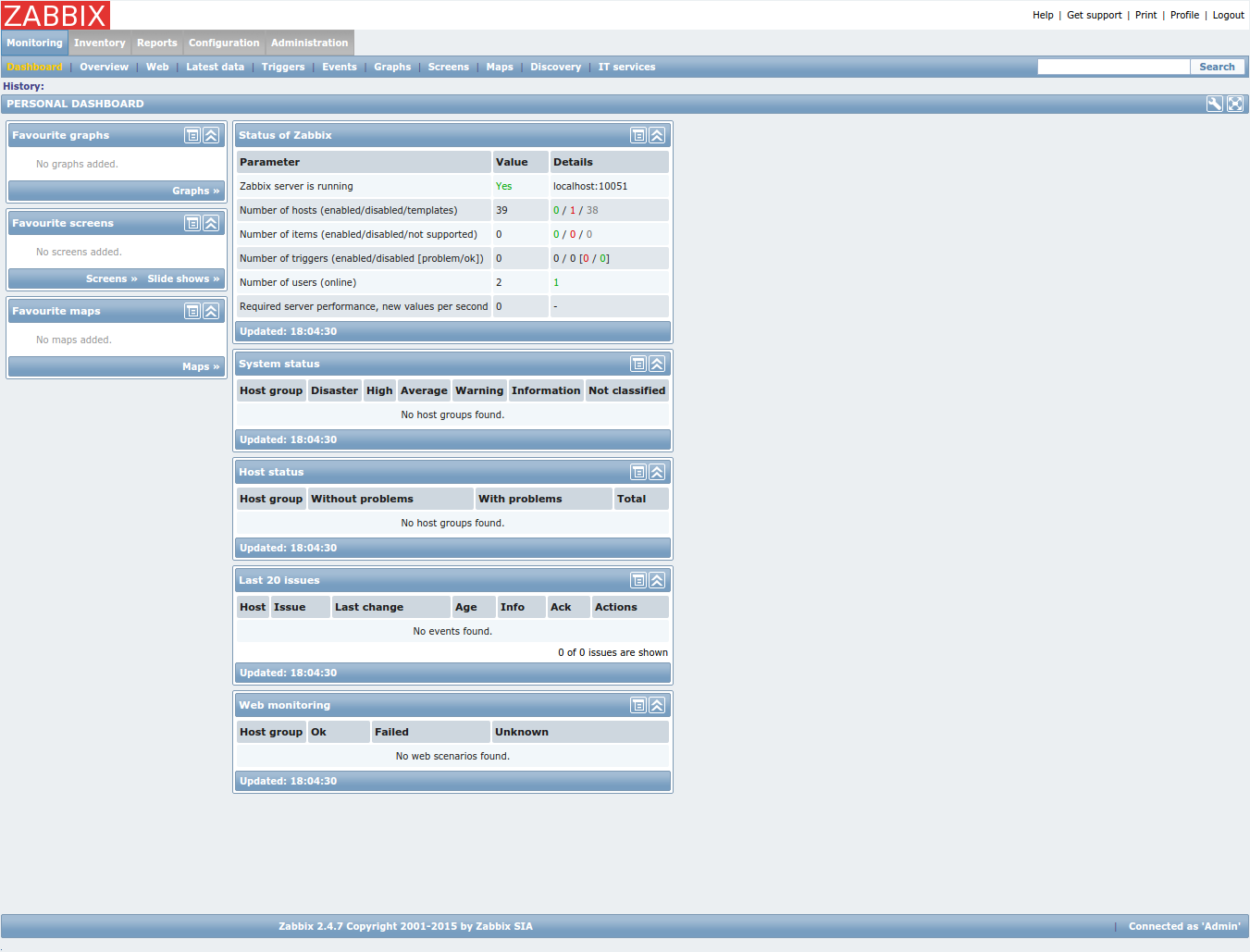Click the 'Number of users (online)' row
This screenshot has width=1250, height=952.
point(452,282)
